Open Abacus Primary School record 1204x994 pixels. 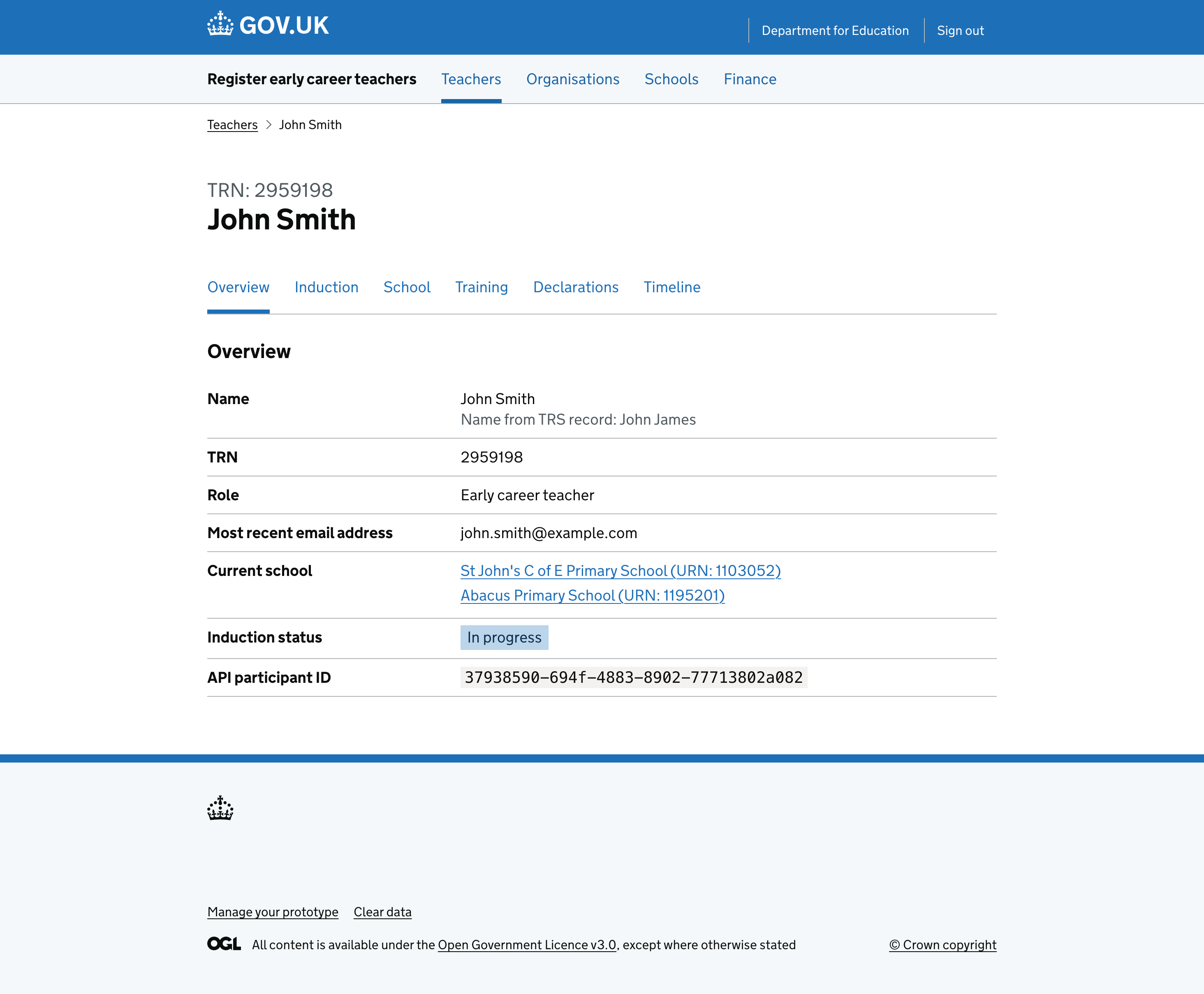pos(592,596)
